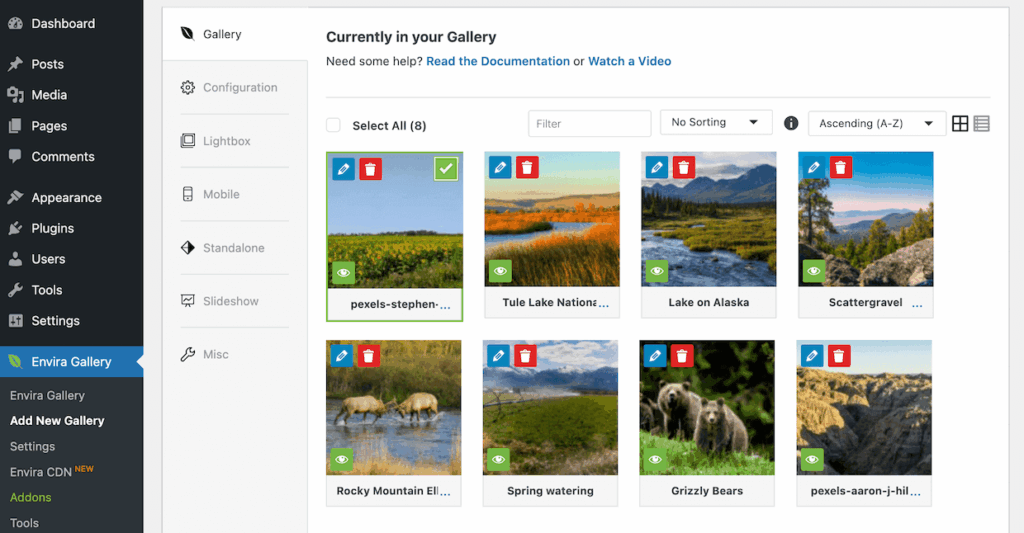Select the Scattergravel thumbnail
The image size is (1024, 533).
click(865, 219)
